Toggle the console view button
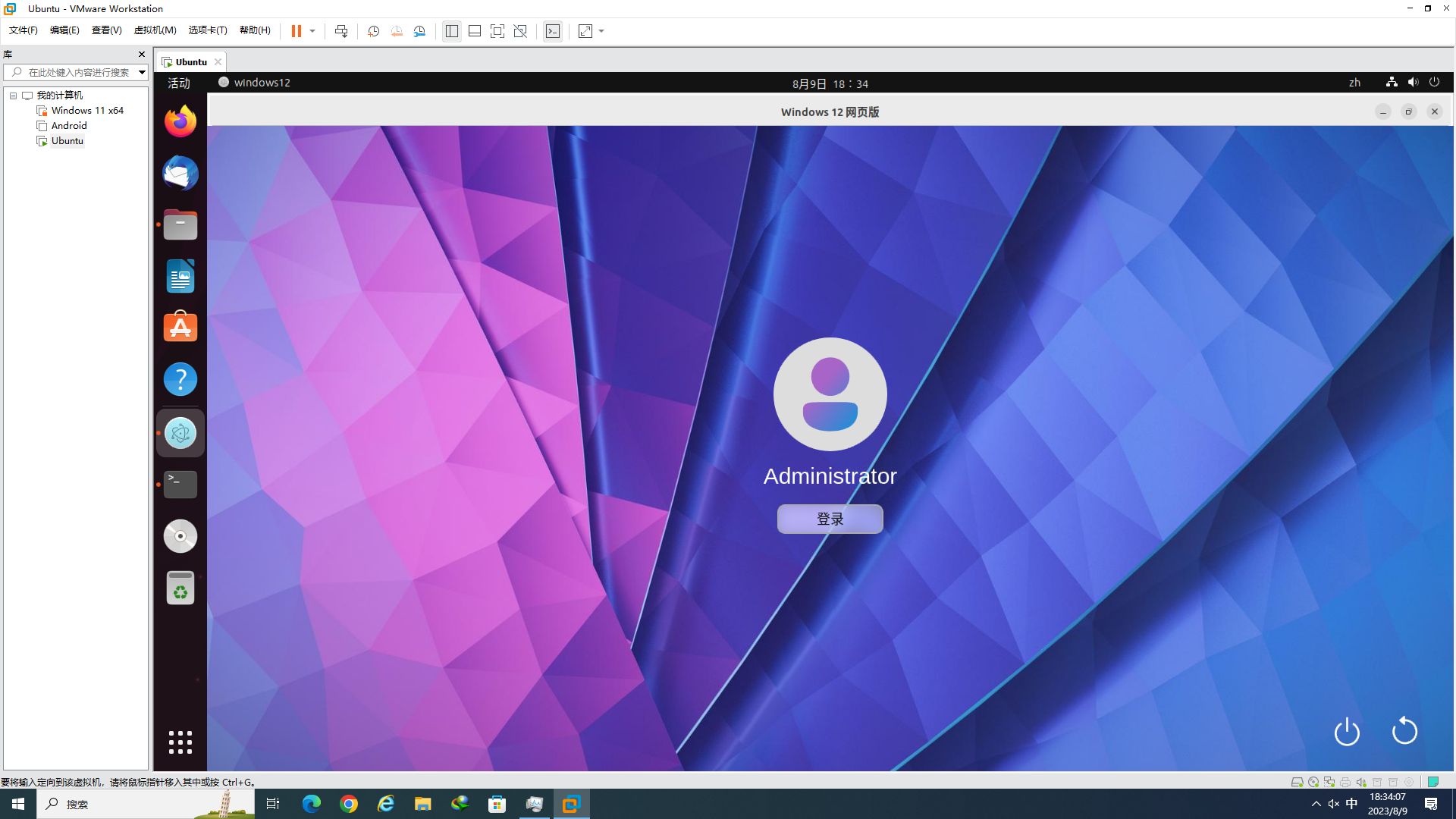 pyautogui.click(x=553, y=31)
